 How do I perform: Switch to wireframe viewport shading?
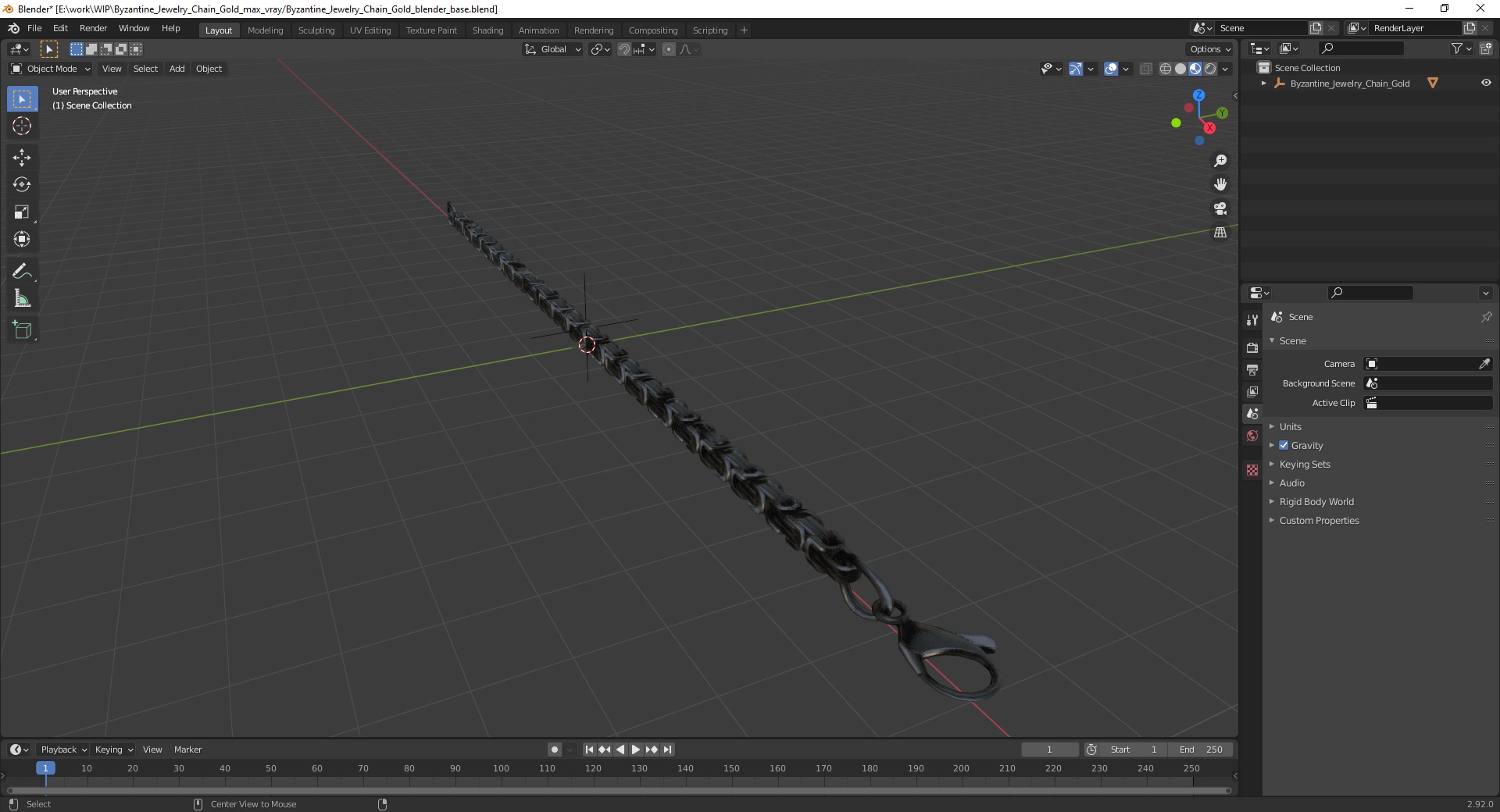tap(1166, 69)
